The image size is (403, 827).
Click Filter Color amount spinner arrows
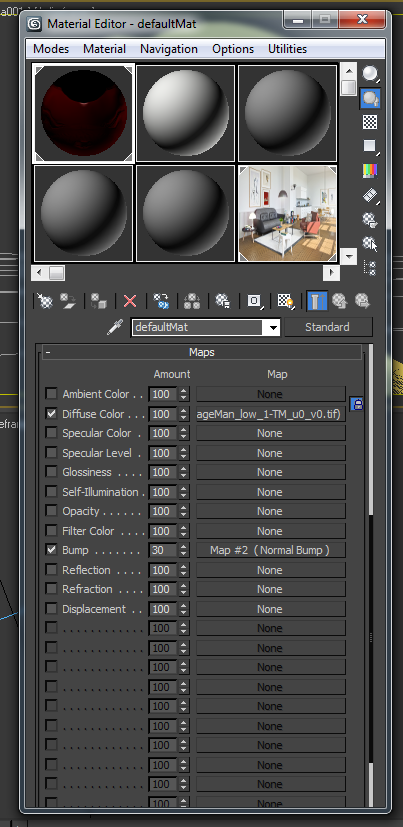tap(184, 531)
